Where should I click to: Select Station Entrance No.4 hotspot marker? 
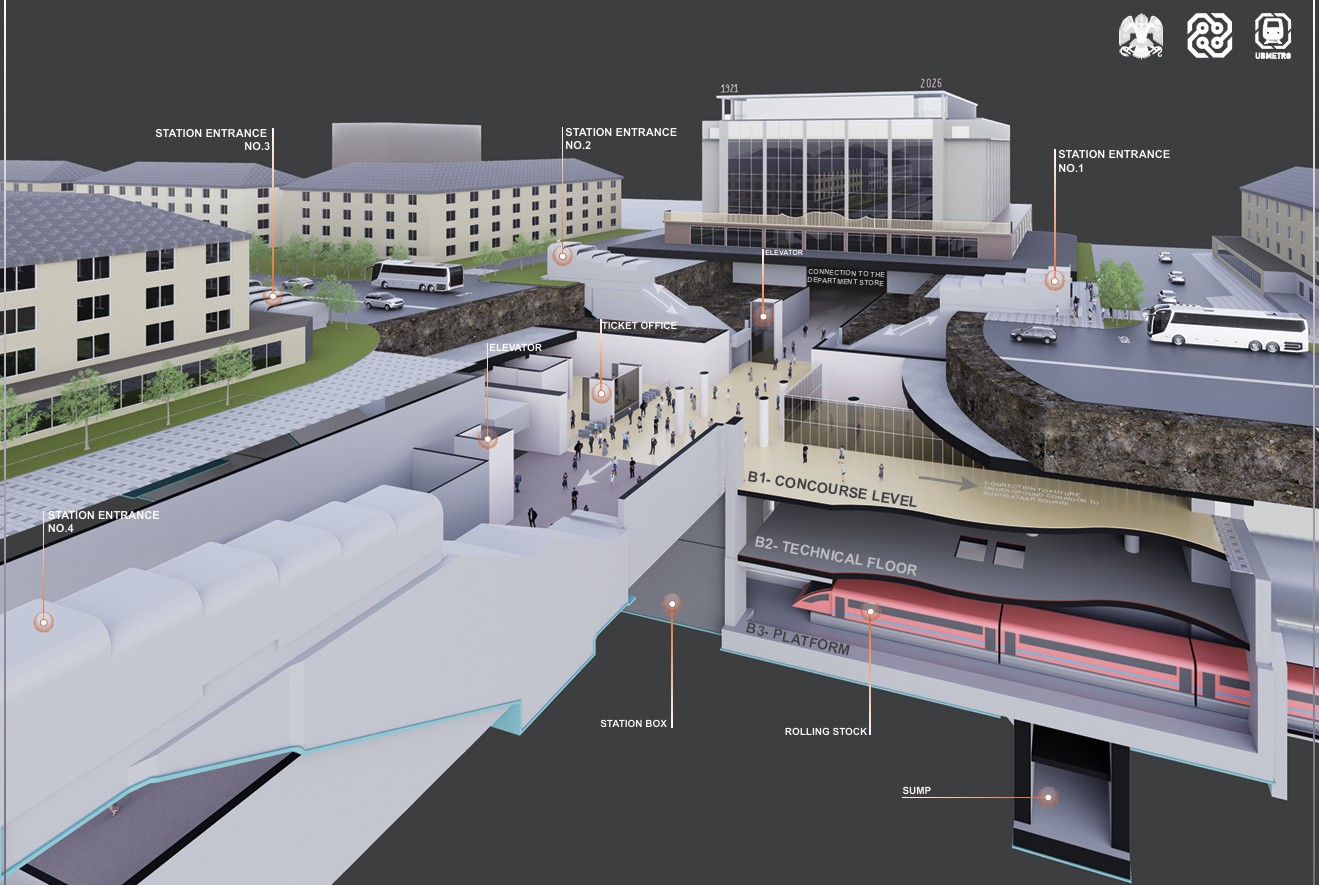pyautogui.click(x=42, y=622)
